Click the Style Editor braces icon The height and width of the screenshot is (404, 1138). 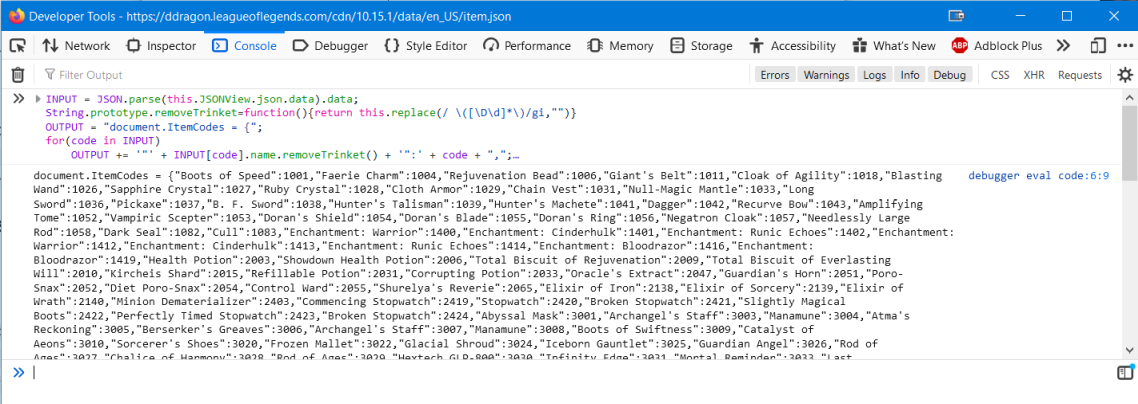coord(392,46)
